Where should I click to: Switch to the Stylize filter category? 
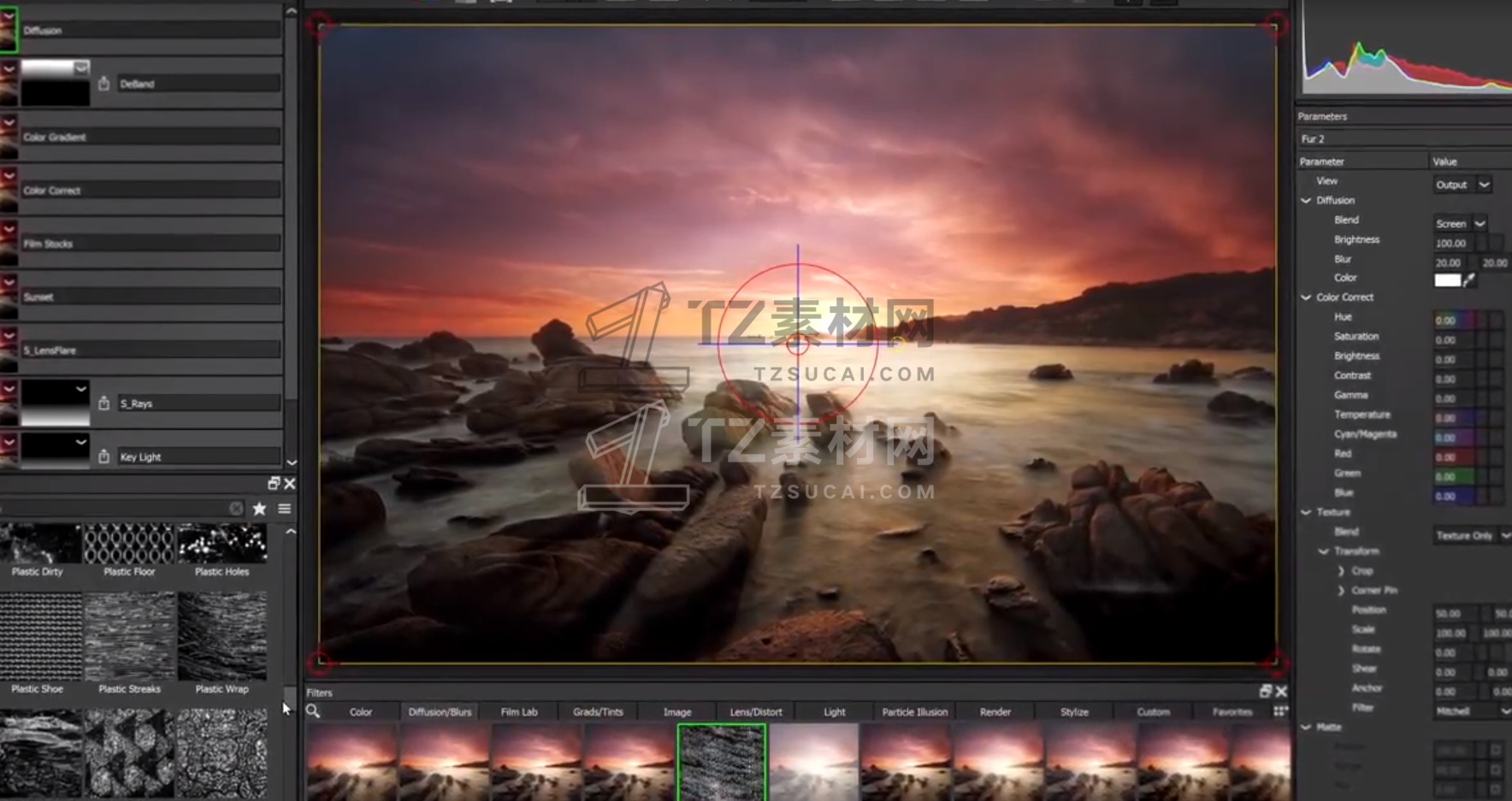1074,711
